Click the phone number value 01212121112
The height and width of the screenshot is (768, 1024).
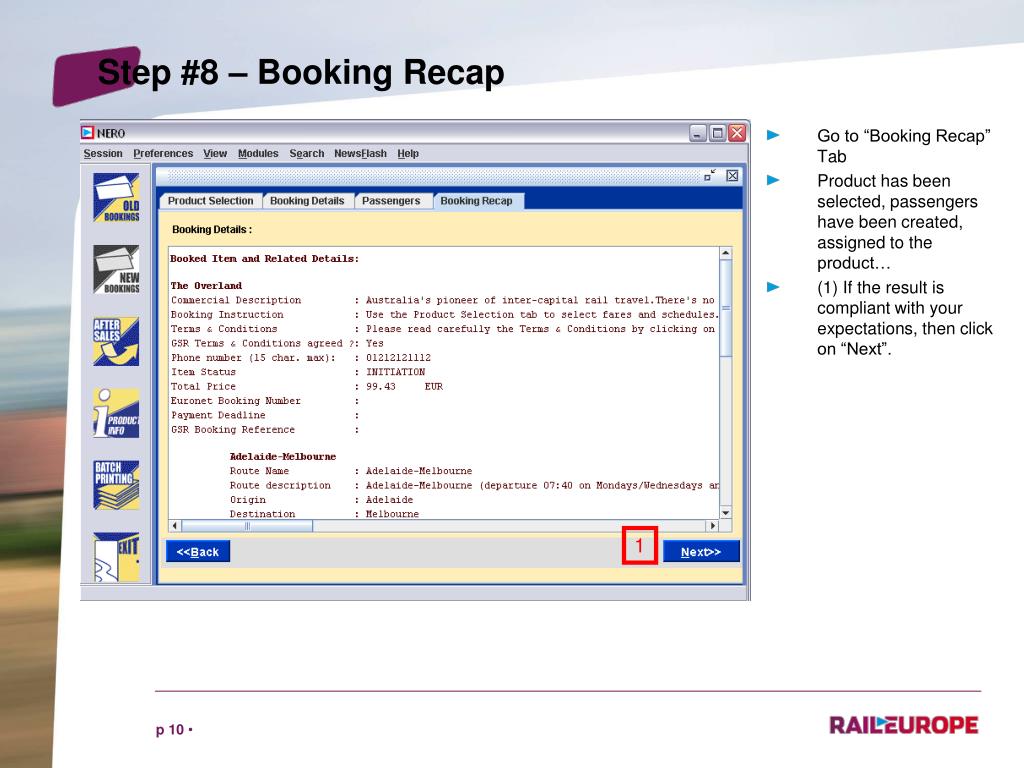pyautogui.click(x=398, y=357)
